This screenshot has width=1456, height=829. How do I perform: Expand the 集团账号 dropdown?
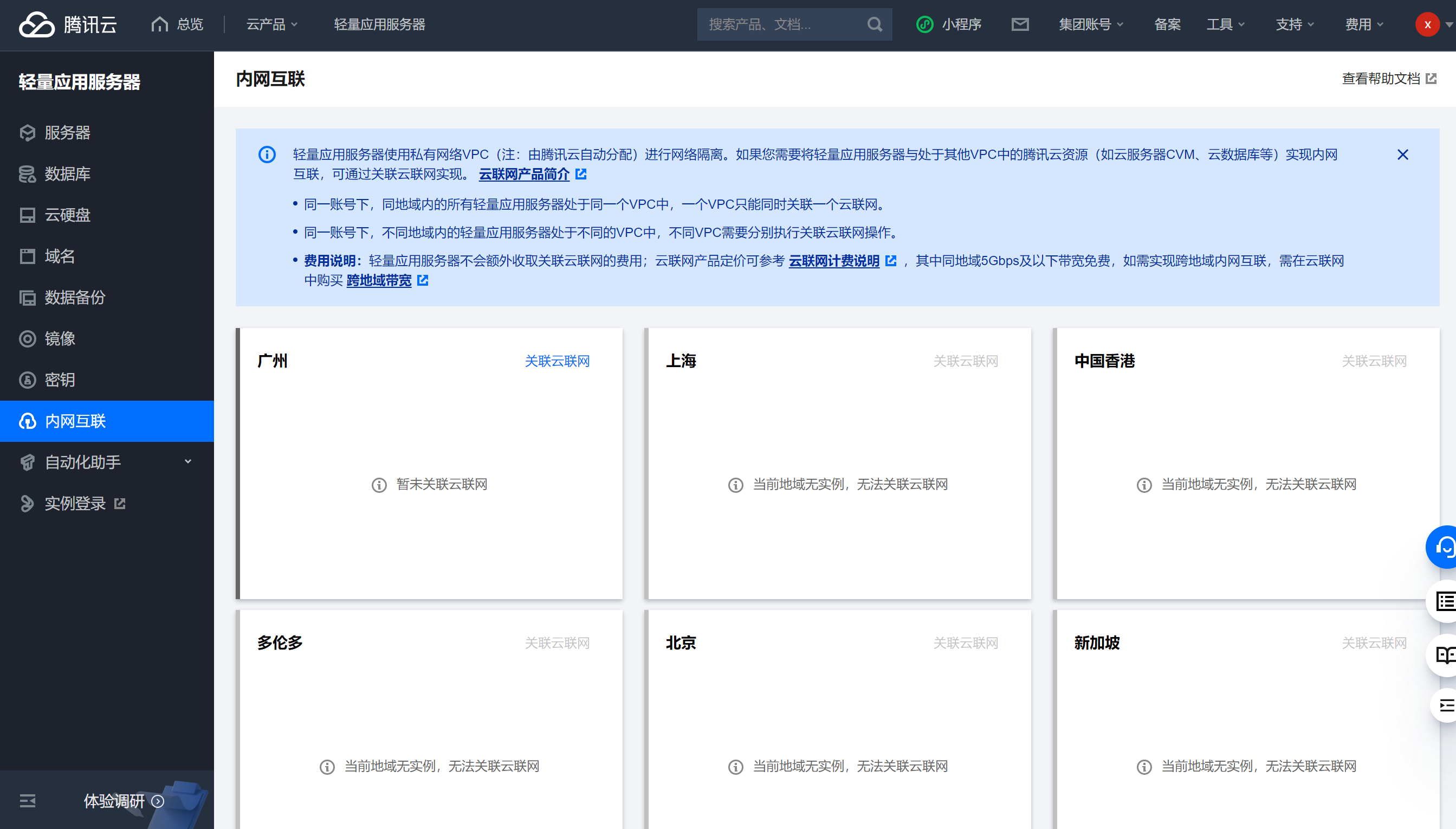(x=1091, y=24)
